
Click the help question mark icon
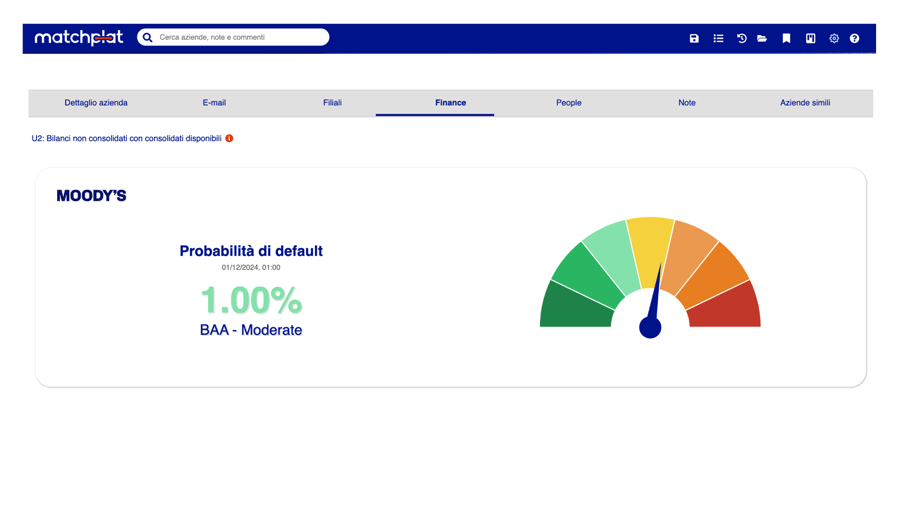click(855, 38)
